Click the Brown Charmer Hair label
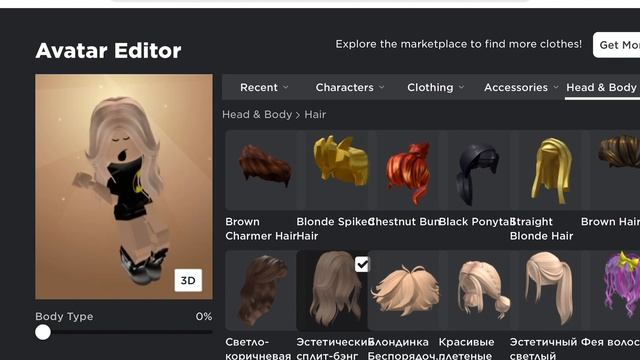640x360 pixels. point(261,229)
